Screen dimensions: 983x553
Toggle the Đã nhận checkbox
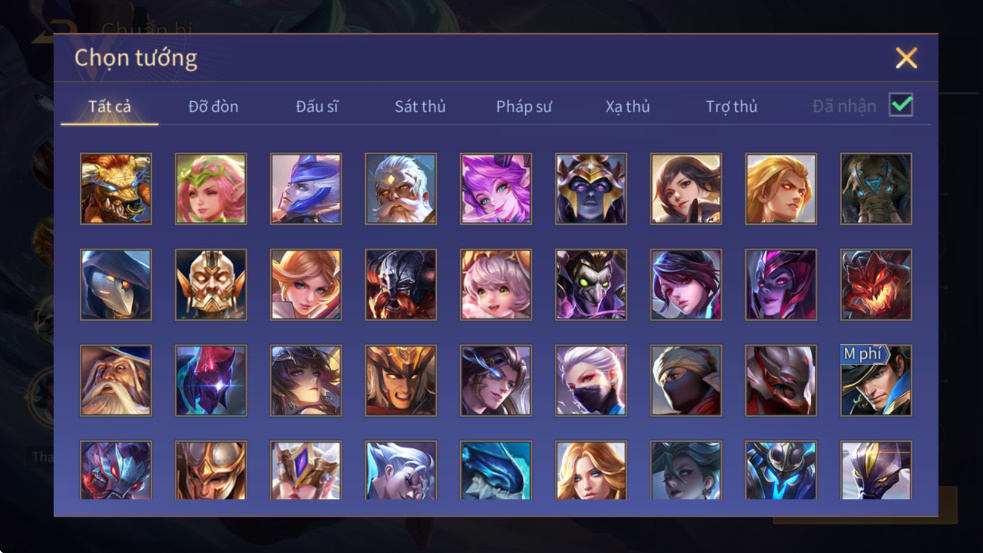tap(901, 105)
